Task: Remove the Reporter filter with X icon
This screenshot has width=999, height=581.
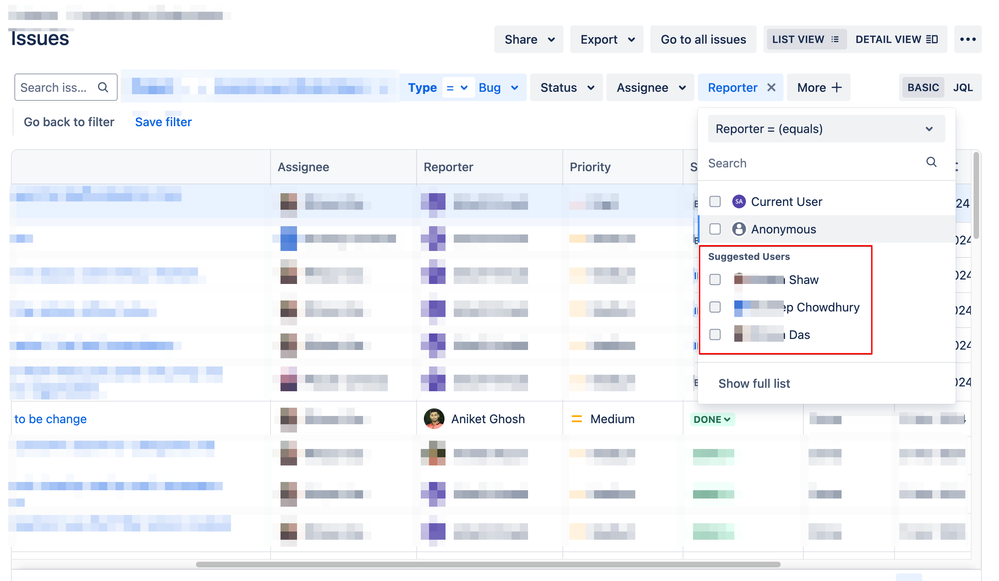Action: pos(771,88)
